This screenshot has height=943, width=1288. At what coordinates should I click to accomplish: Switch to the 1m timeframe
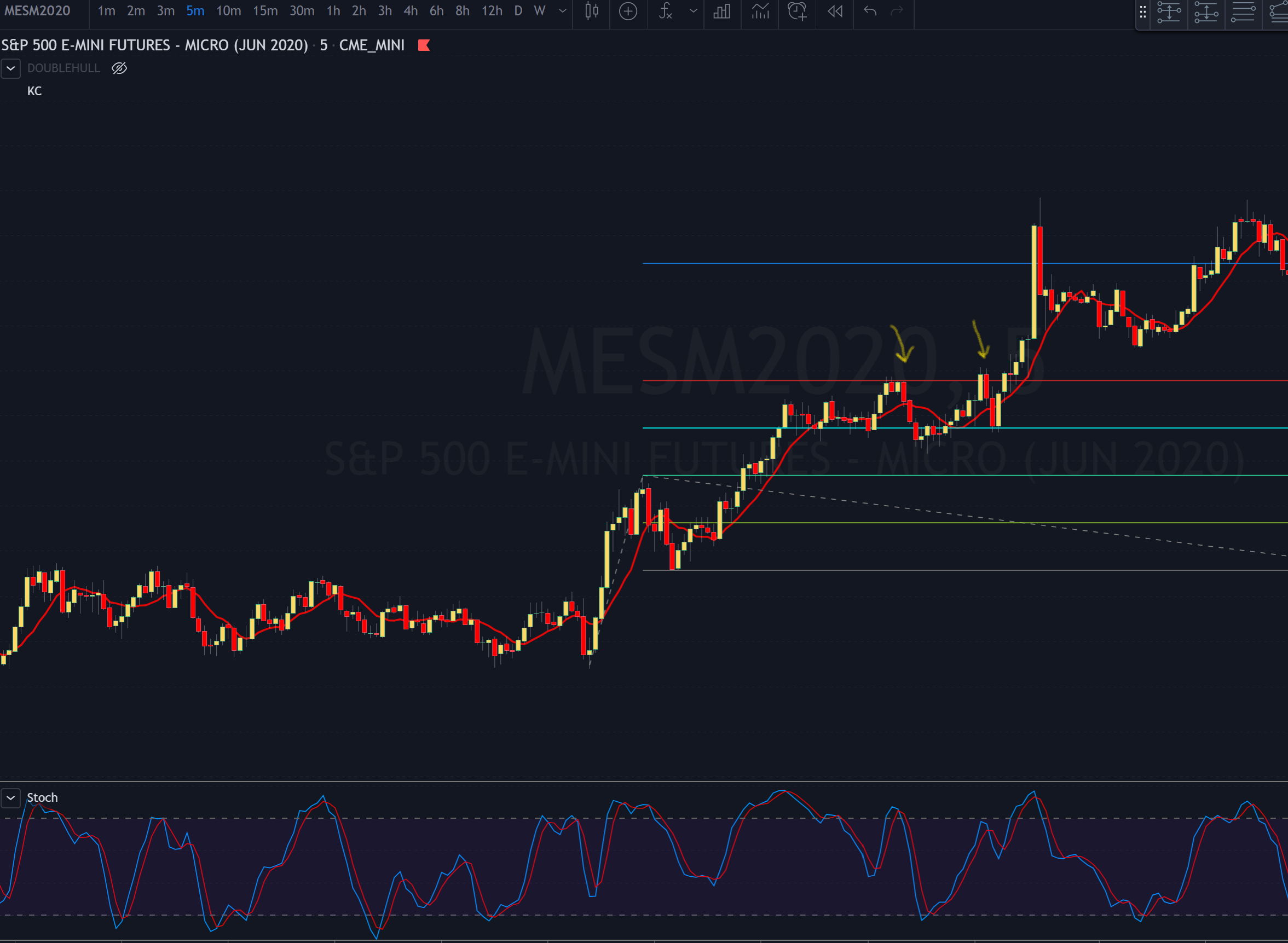106,11
